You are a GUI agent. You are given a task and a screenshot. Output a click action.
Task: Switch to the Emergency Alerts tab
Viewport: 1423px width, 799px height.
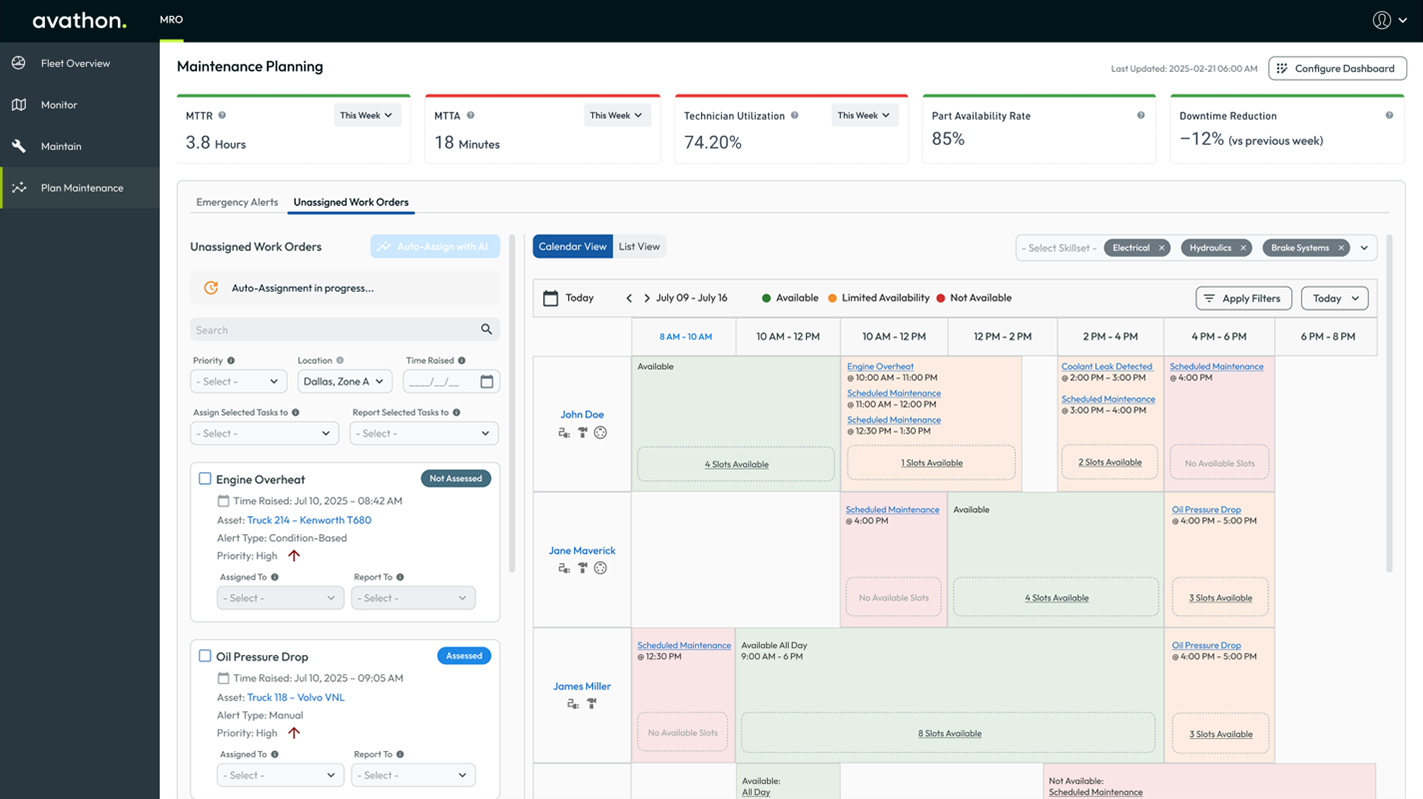[237, 202]
